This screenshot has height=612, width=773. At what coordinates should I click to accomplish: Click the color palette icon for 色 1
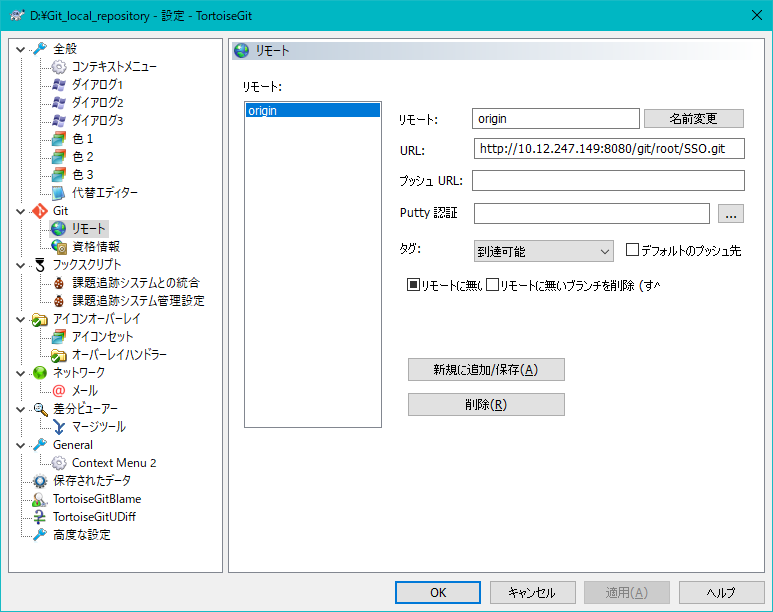59,139
